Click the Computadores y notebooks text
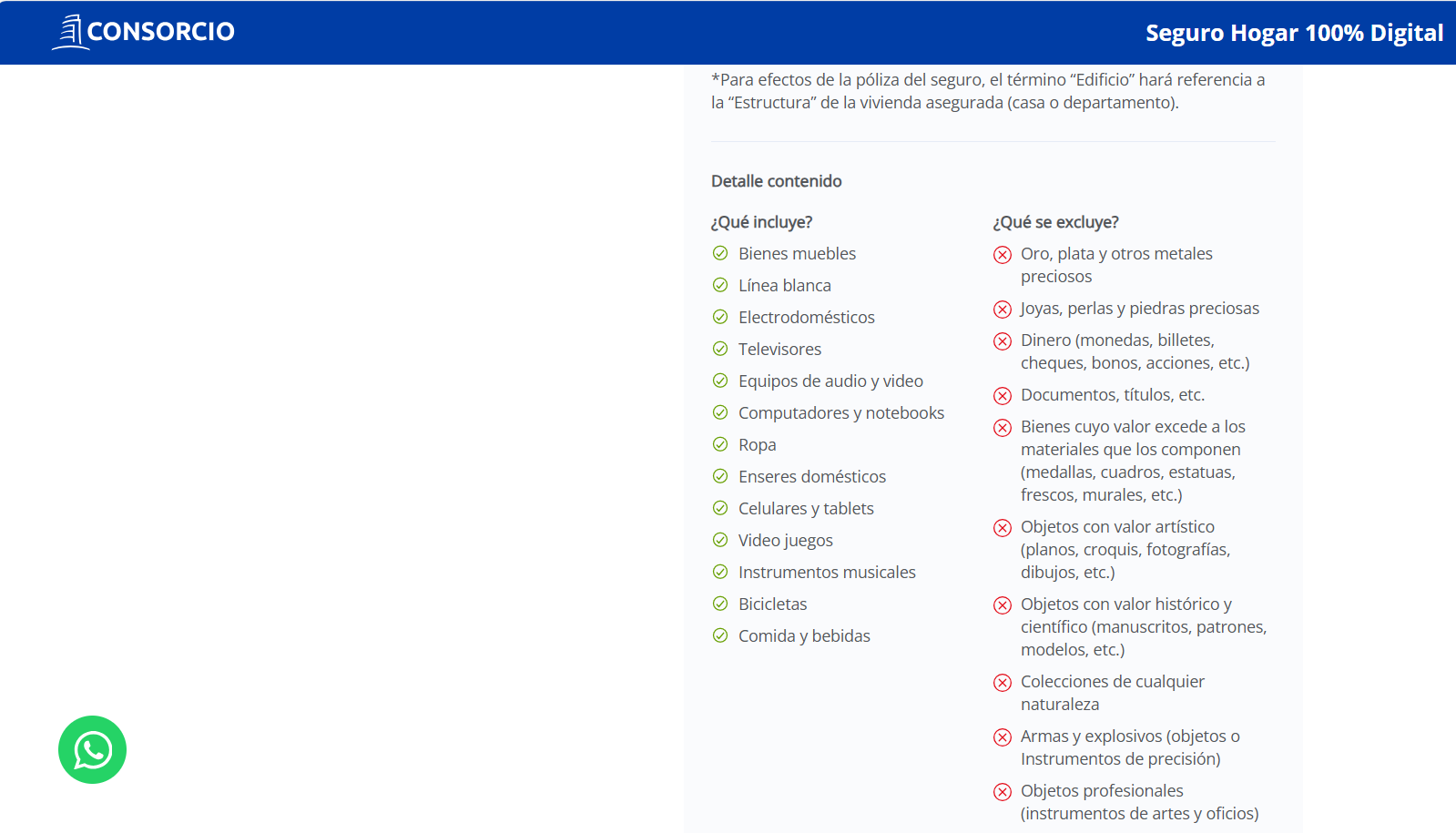Screen dimensions: 1456x833 click(841, 412)
